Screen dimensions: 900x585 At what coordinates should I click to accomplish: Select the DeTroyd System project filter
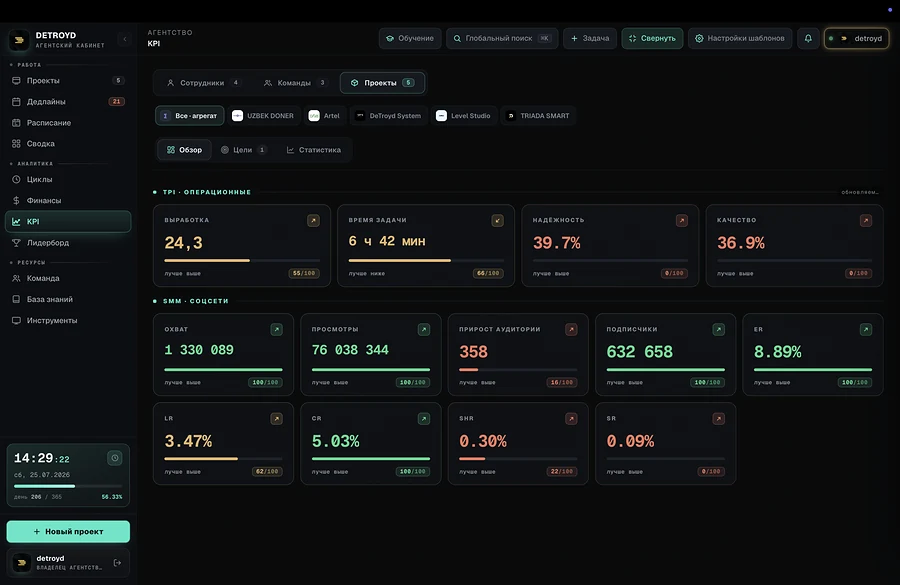click(x=388, y=116)
